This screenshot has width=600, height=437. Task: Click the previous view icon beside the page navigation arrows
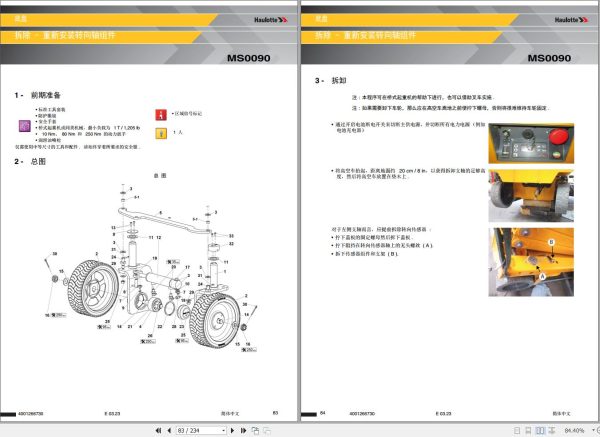[255, 430]
